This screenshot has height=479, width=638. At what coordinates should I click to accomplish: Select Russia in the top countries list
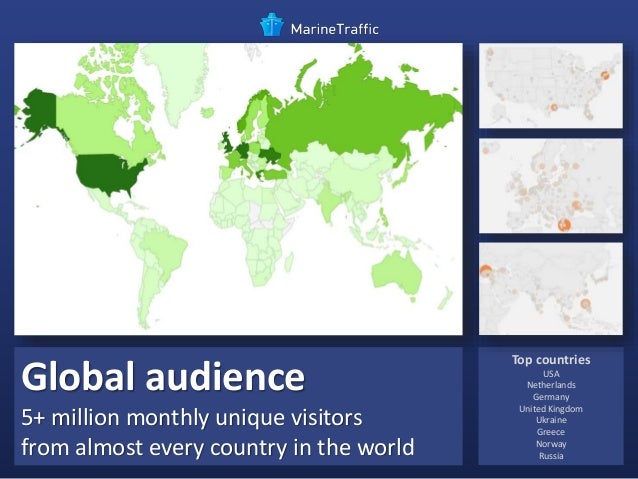[x=551, y=456]
